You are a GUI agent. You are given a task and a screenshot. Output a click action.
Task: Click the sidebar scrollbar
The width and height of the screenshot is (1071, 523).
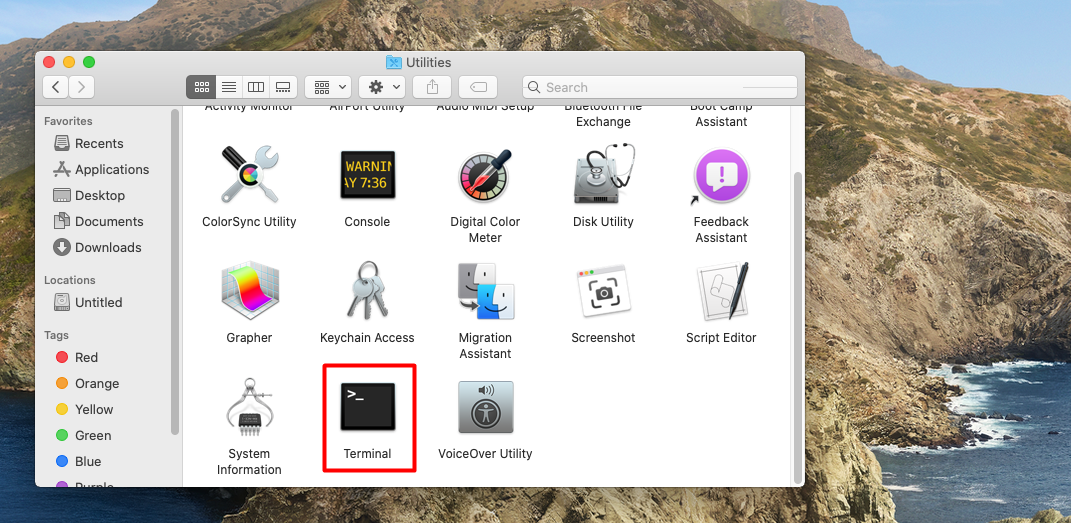175,272
